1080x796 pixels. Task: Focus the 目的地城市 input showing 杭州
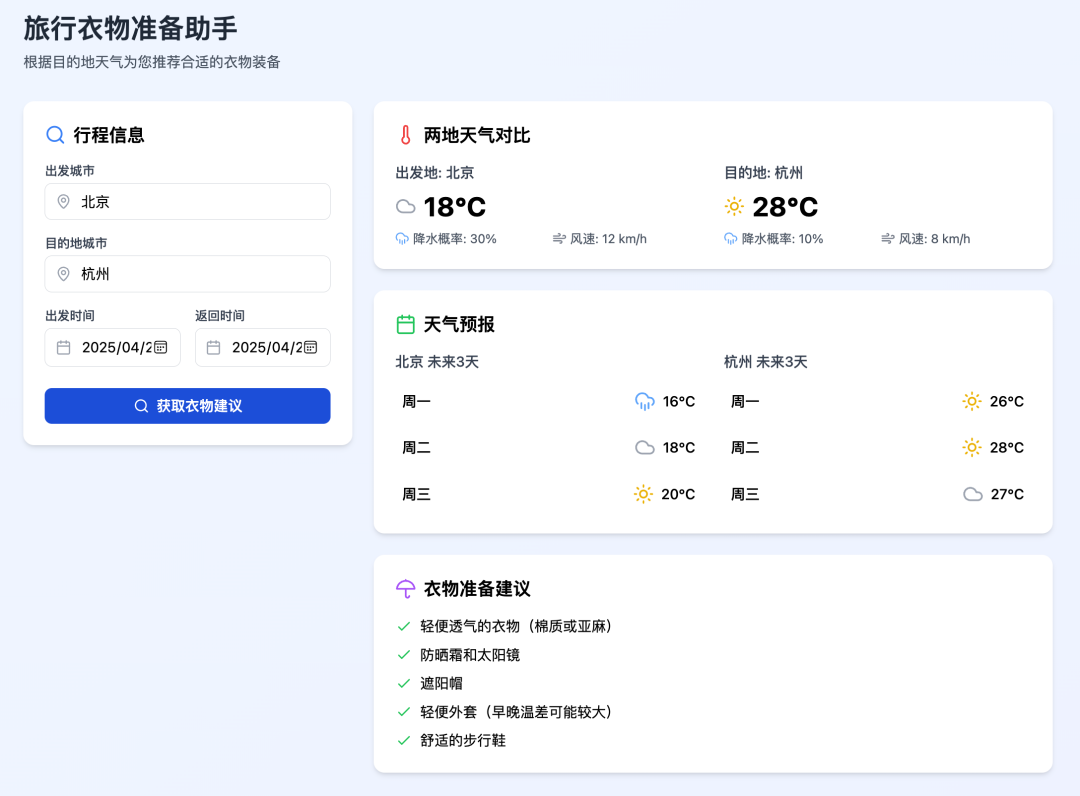200,274
